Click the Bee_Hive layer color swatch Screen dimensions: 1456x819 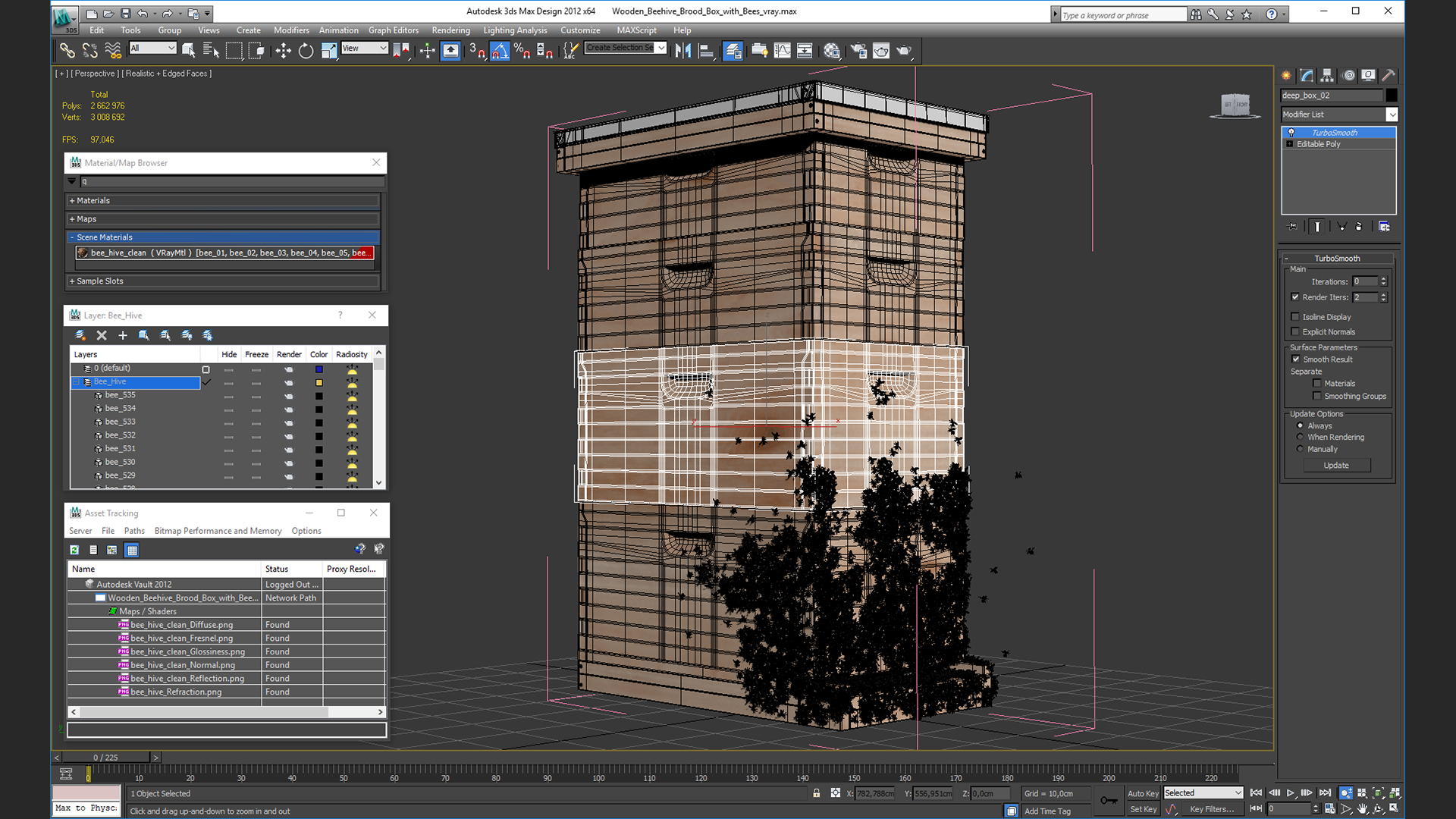coord(319,382)
